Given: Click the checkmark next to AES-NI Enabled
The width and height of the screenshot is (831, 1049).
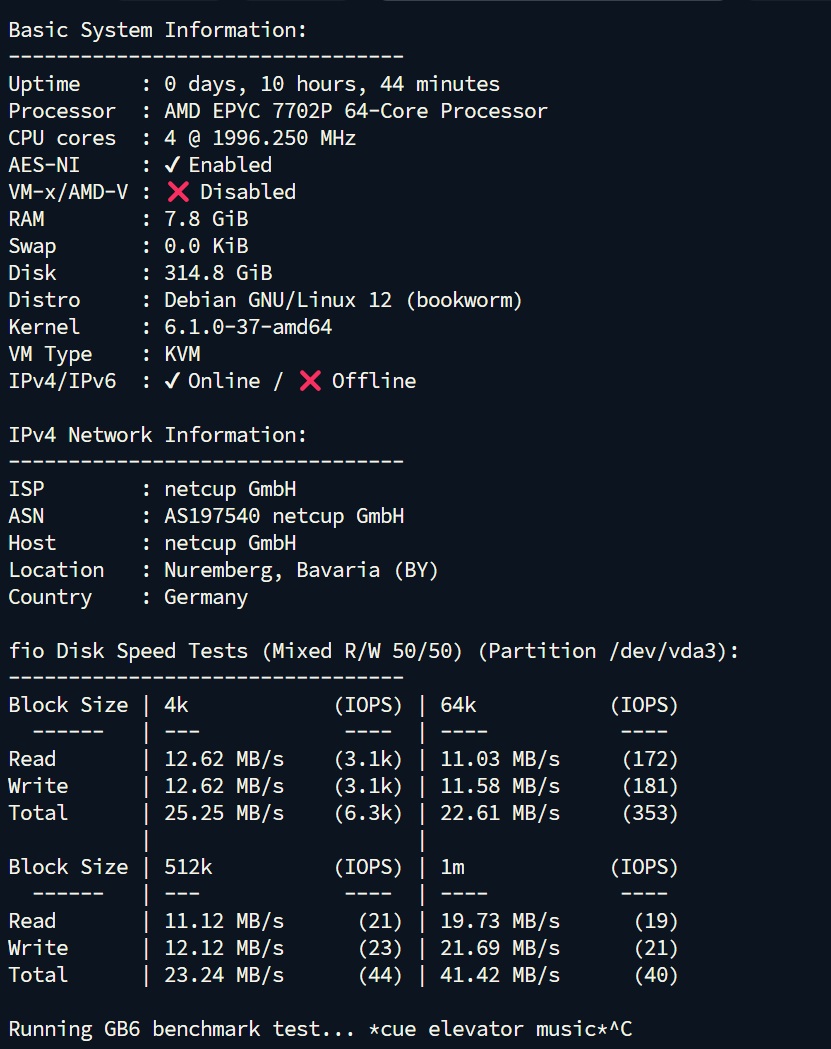Looking at the screenshot, I should [172, 165].
